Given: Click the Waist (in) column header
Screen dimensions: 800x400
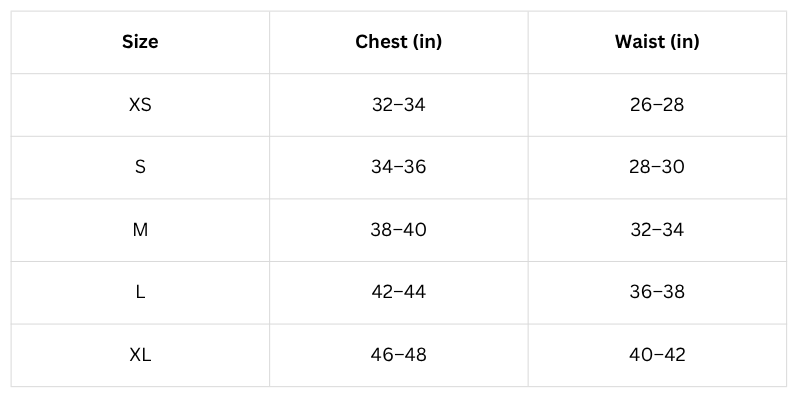Looking at the screenshot, I should coord(657,42).
